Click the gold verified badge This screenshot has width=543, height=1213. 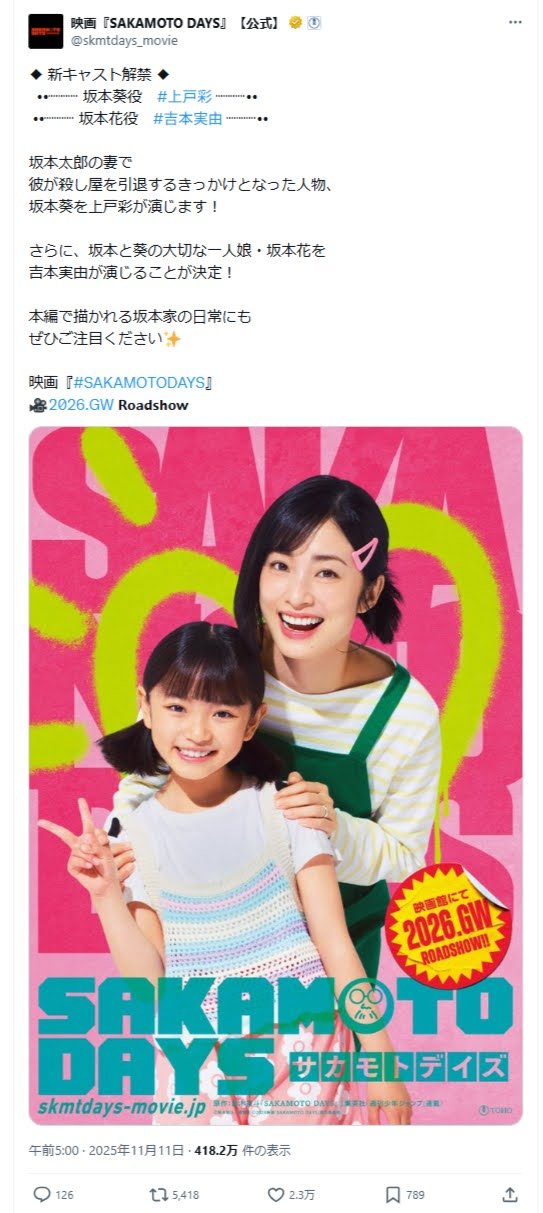coord(295,22)
